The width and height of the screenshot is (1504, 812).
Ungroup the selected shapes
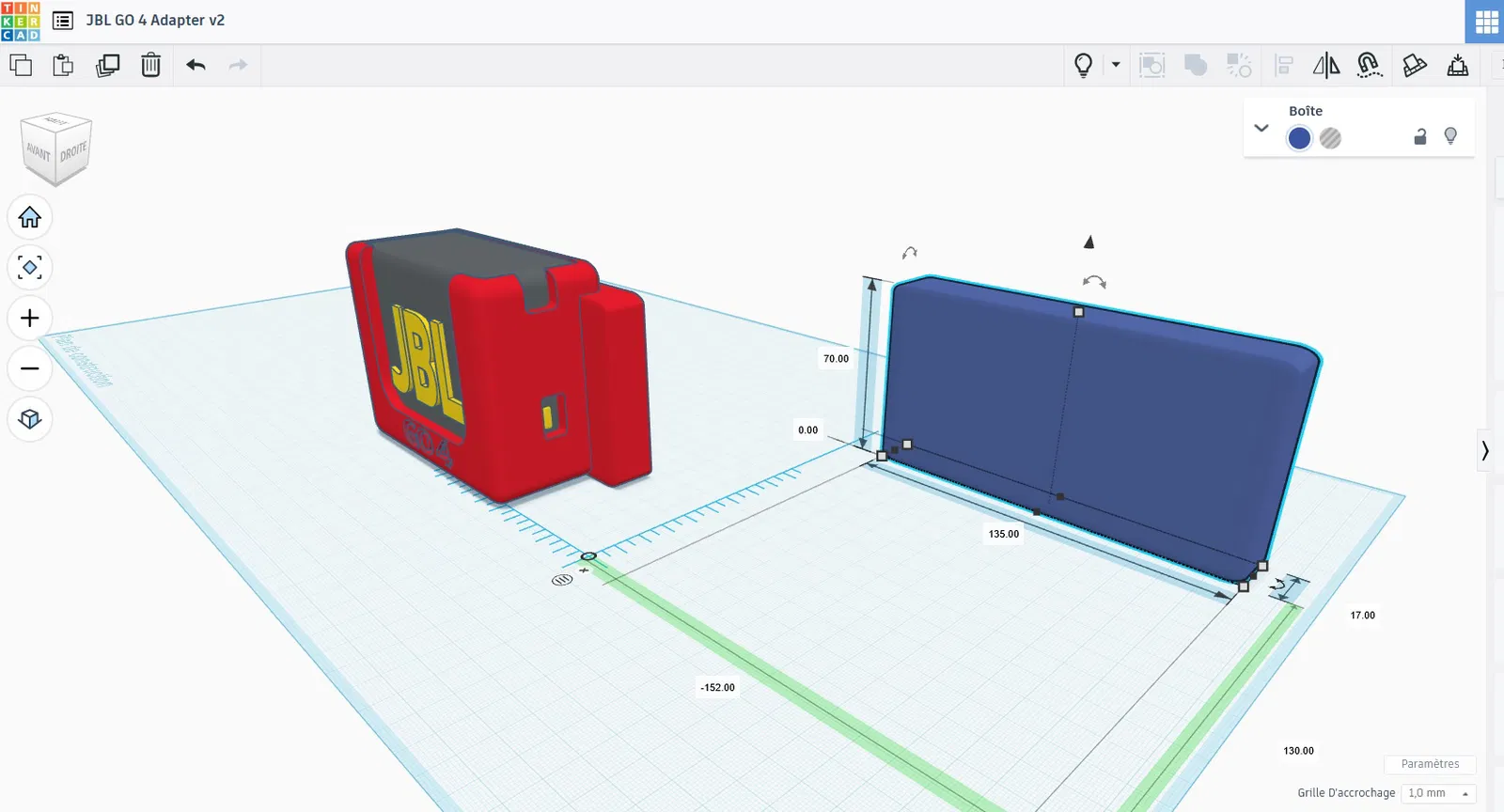click(1239, 65)
